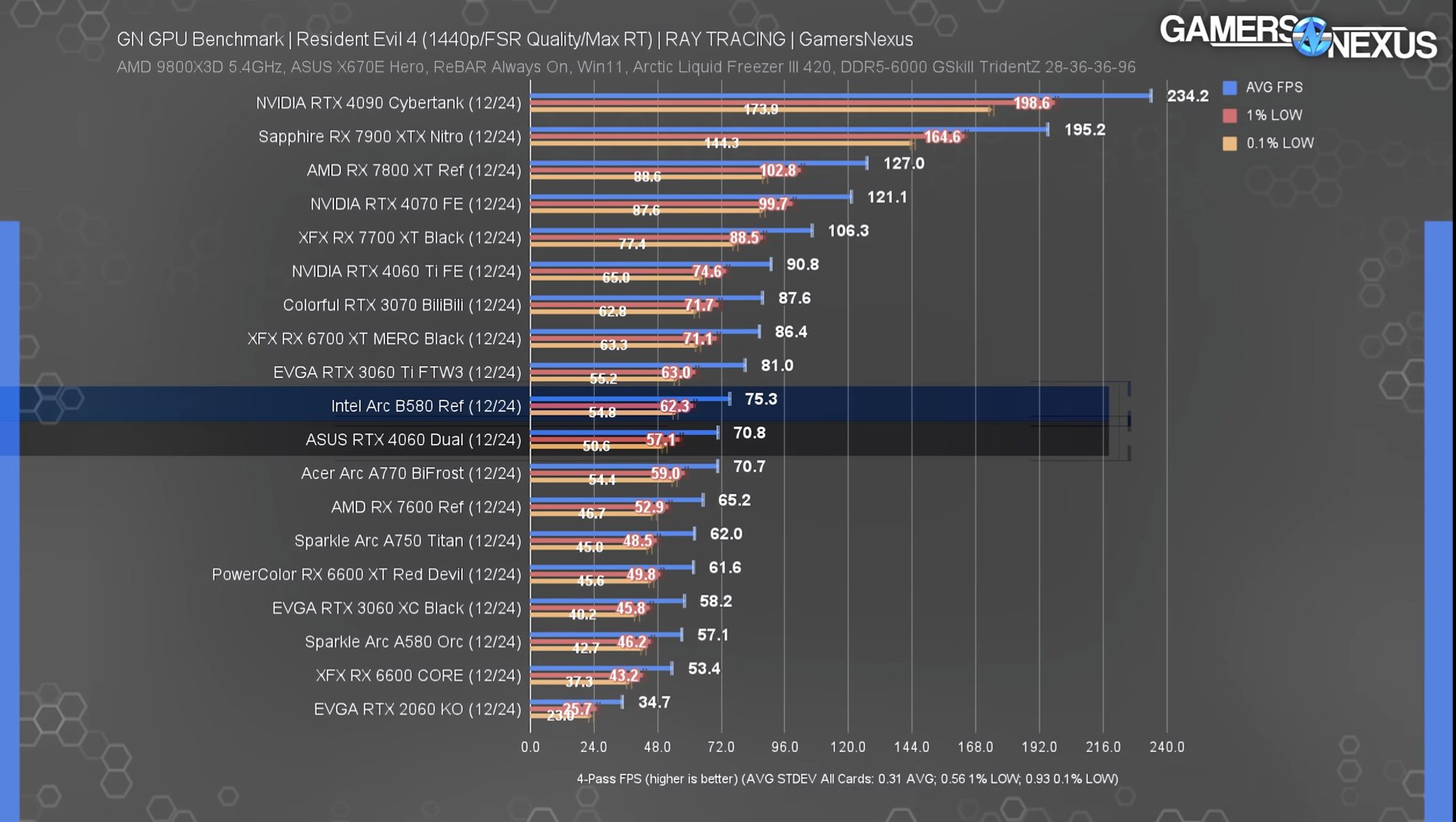The width and height of the screenshot is (1456, 822).
Task: Select NVIDIA RTX 4090 Cybertank label
Action: [x=388, y=103]
